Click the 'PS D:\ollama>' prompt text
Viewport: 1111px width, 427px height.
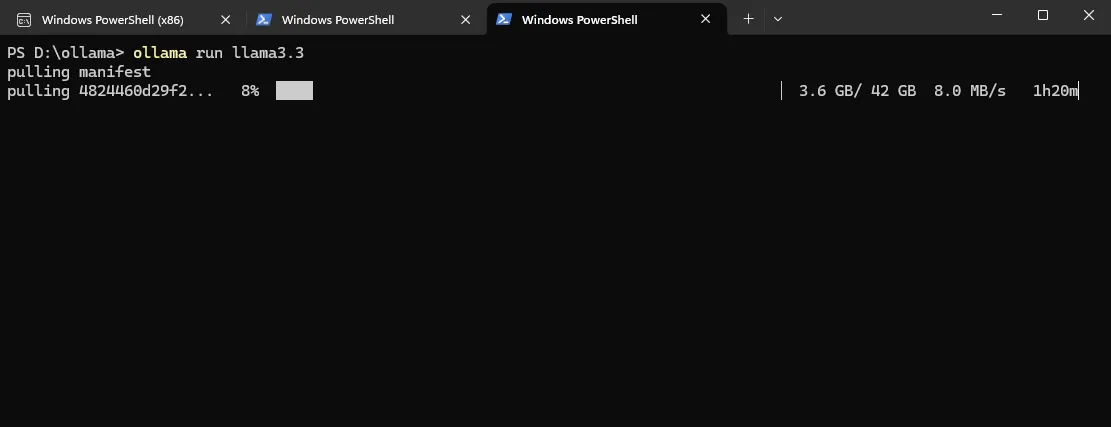point(66,53)
